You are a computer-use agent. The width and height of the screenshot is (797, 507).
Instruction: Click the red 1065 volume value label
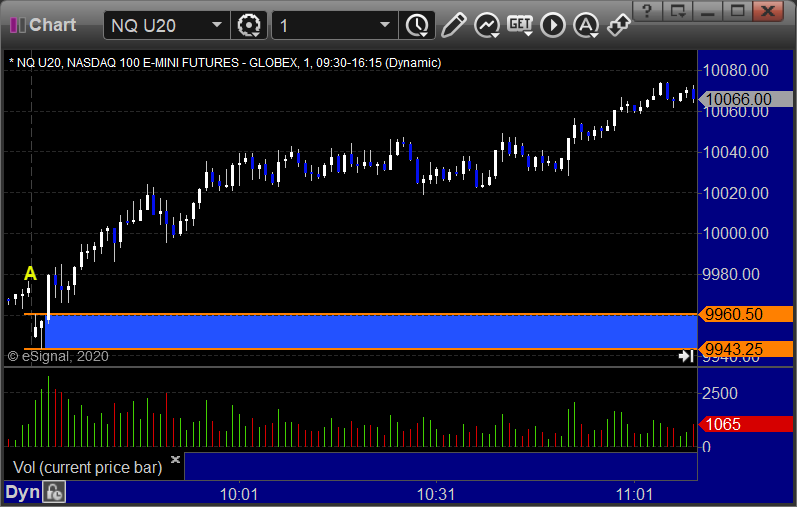[x=746, y=424]
